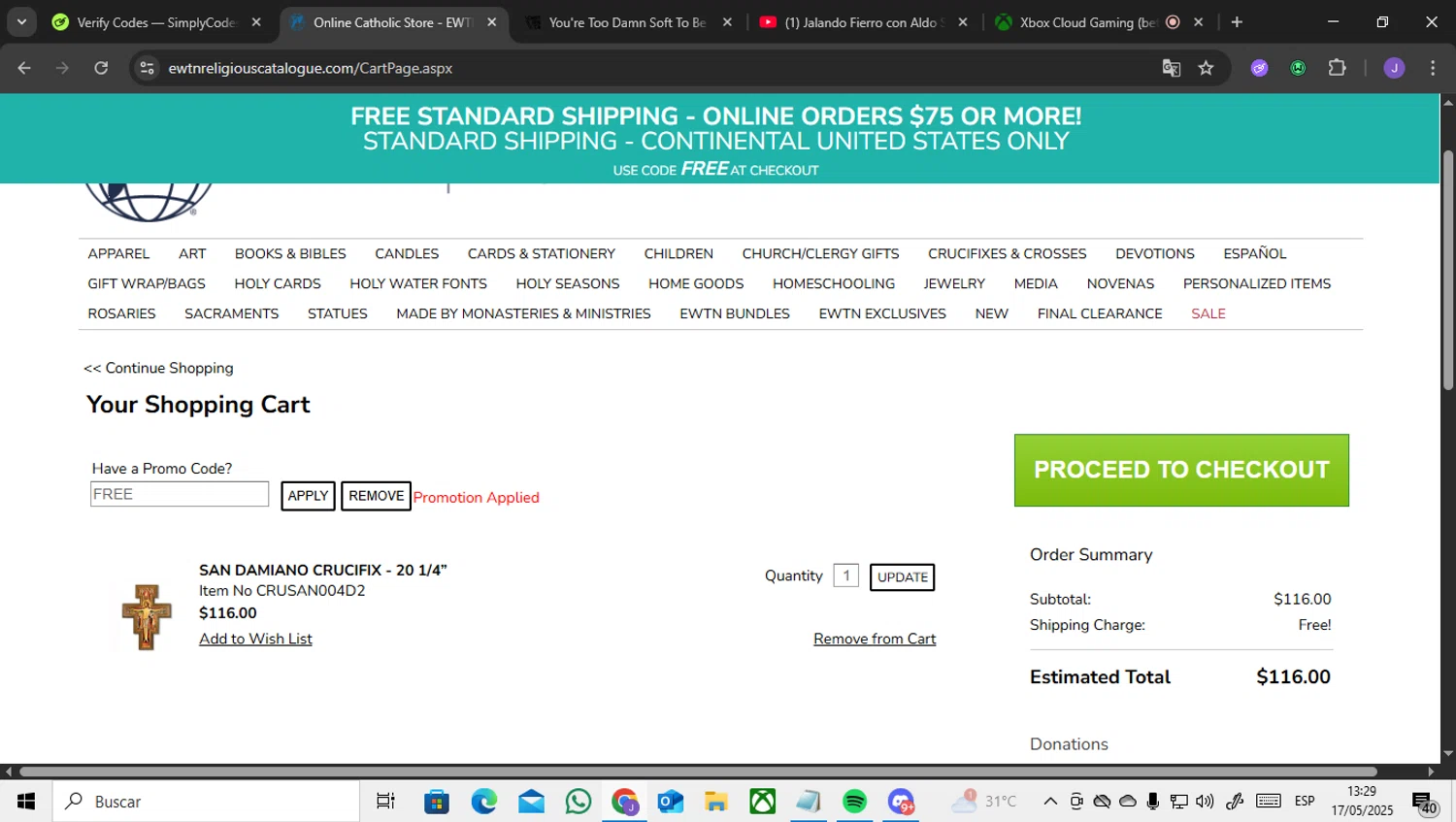Open the tab search dropdown arrow
1456x822 pixels.
pyautogui.click(x=21, y=21)
